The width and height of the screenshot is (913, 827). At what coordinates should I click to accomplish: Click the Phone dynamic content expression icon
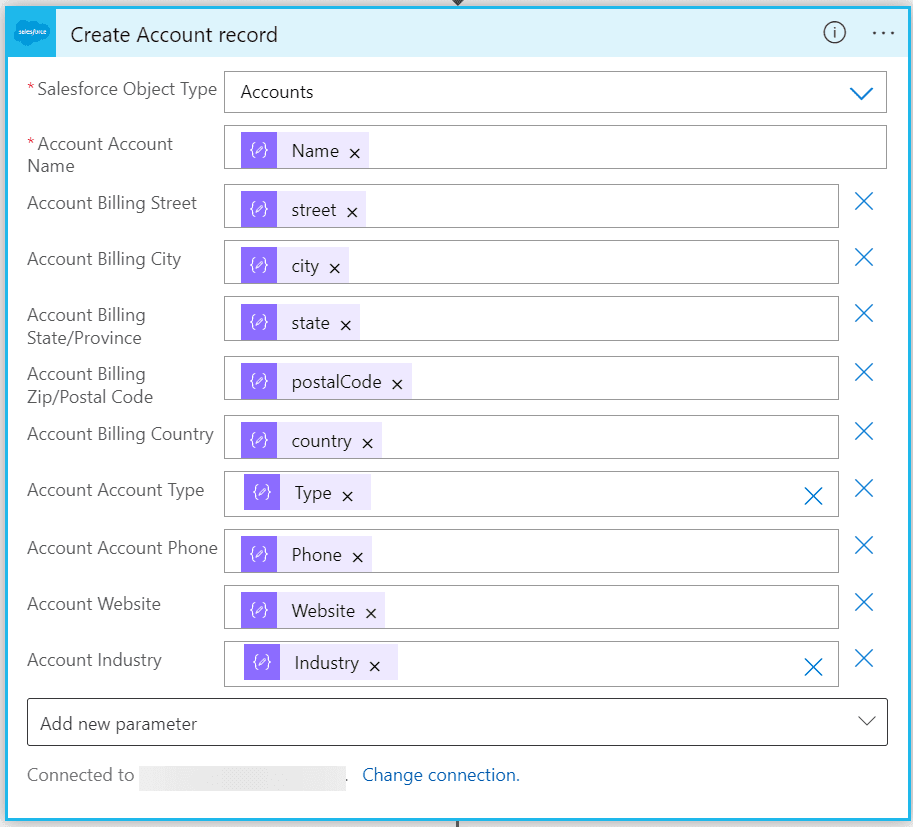[x=259, y=554]
